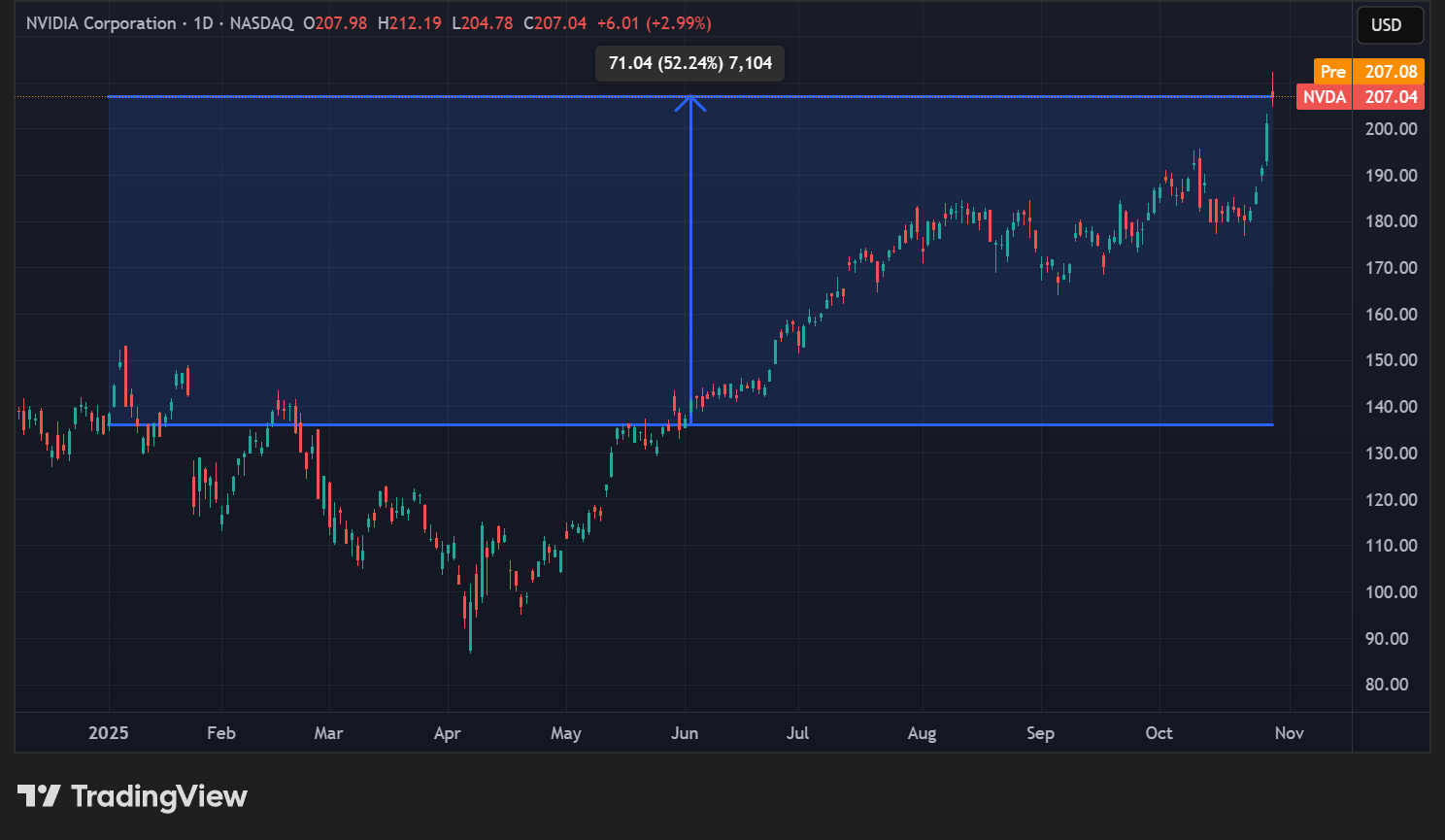
Task: Select the high price H212.19
Action: pyautogui.click(x=408, y=22)
